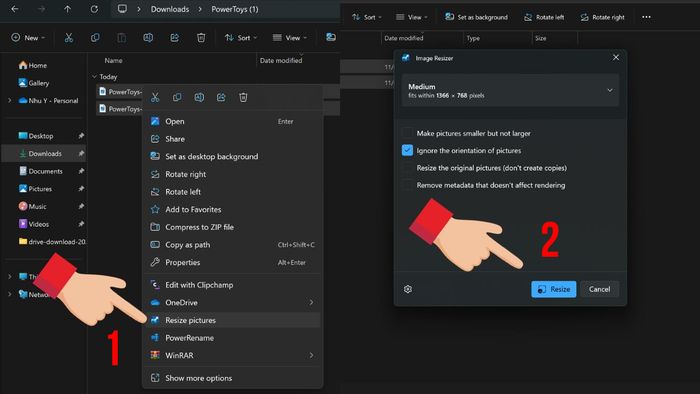Image resolution: width=700 pixels, height=394 pixels.
Task: Uncheck Ignore the orientation of pictures
Action: pos(407,150)
